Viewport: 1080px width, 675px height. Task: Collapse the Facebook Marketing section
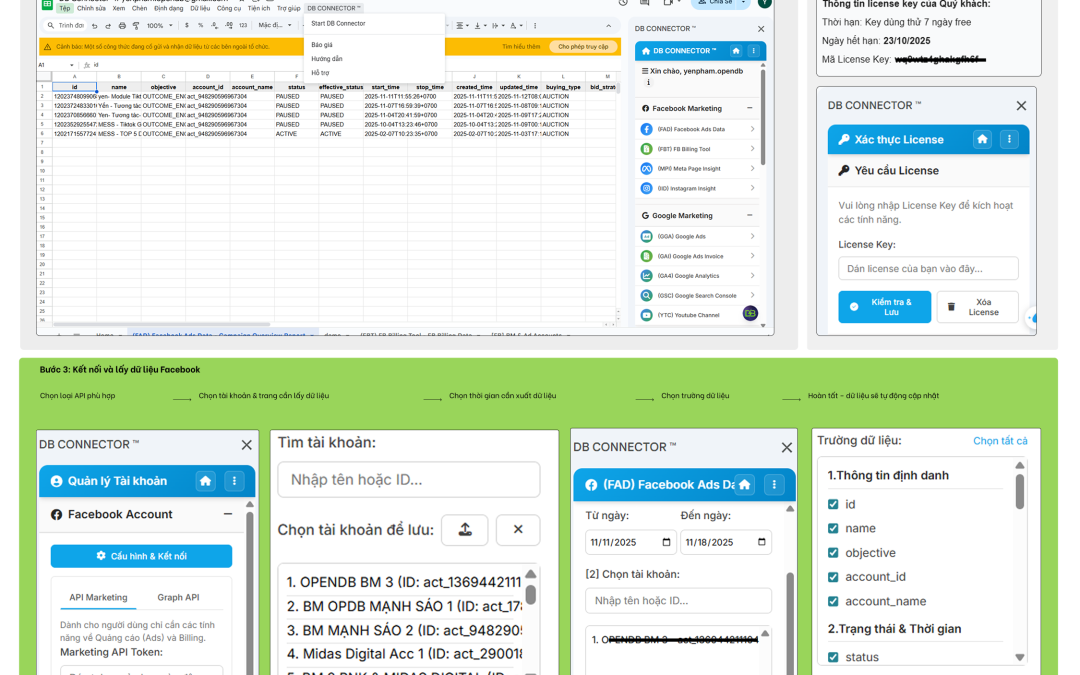[750, 108]
